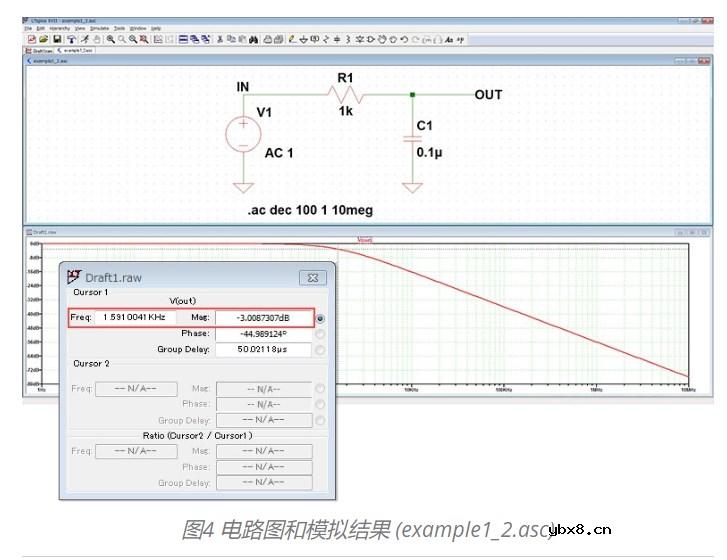The width and height of the screenshot is (727, 560).
Task: Click the voltage source V1 symbol
Action: (x=243, y=134)
